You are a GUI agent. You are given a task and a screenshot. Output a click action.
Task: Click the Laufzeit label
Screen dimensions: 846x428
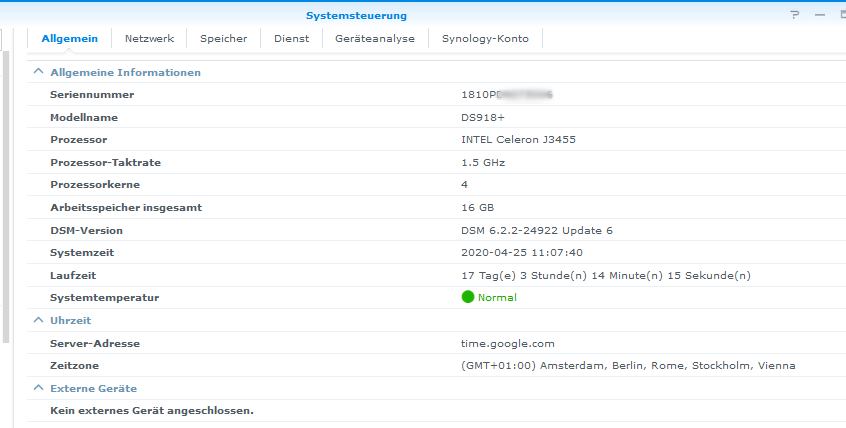point(73,275)
